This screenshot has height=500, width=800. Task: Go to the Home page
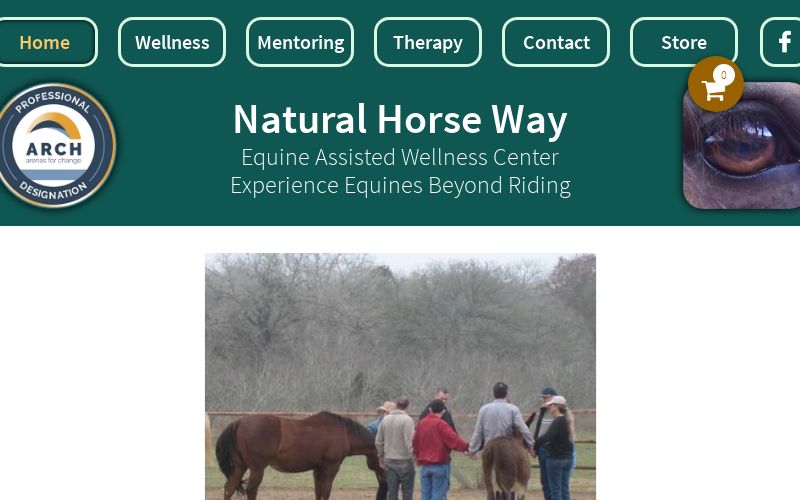[x=45, y=42]
